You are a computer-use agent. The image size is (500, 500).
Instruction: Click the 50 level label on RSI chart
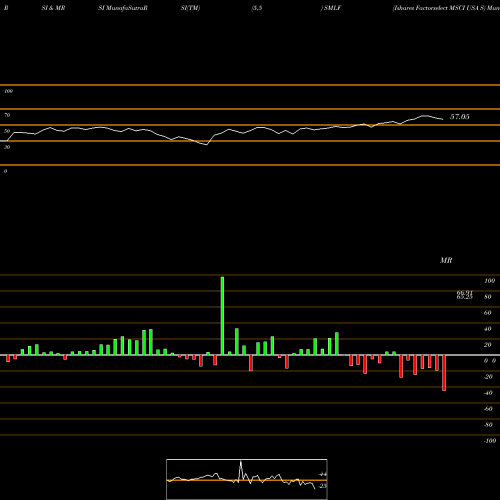[7, 131]
